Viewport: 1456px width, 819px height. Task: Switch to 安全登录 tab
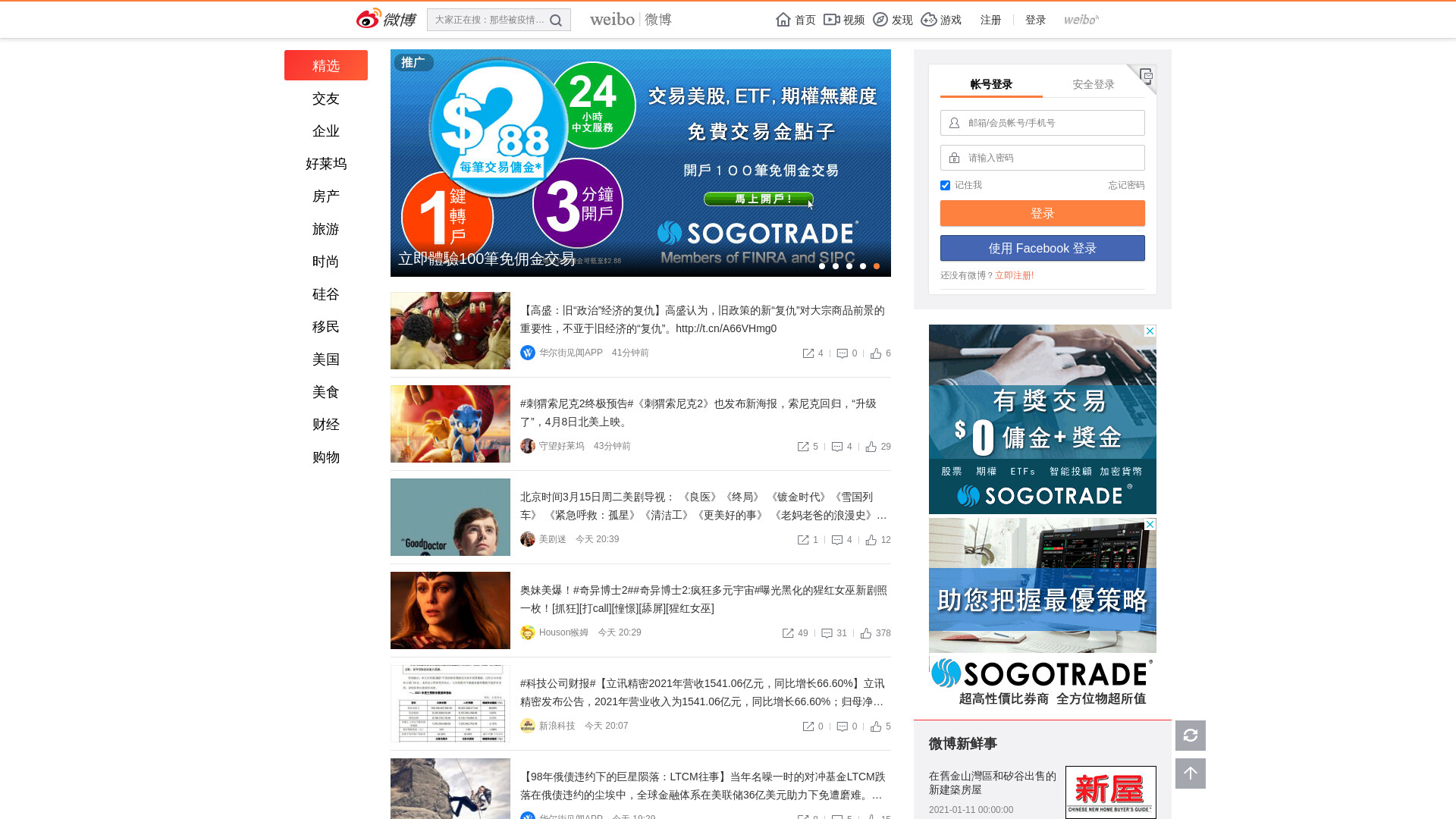1094,84
